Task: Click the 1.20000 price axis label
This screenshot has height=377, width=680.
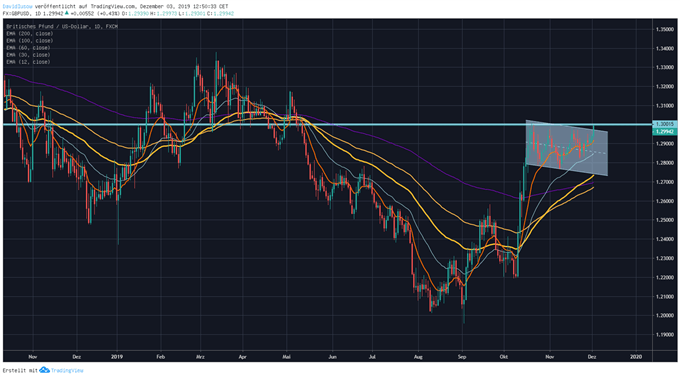Action: coord(664,315)
